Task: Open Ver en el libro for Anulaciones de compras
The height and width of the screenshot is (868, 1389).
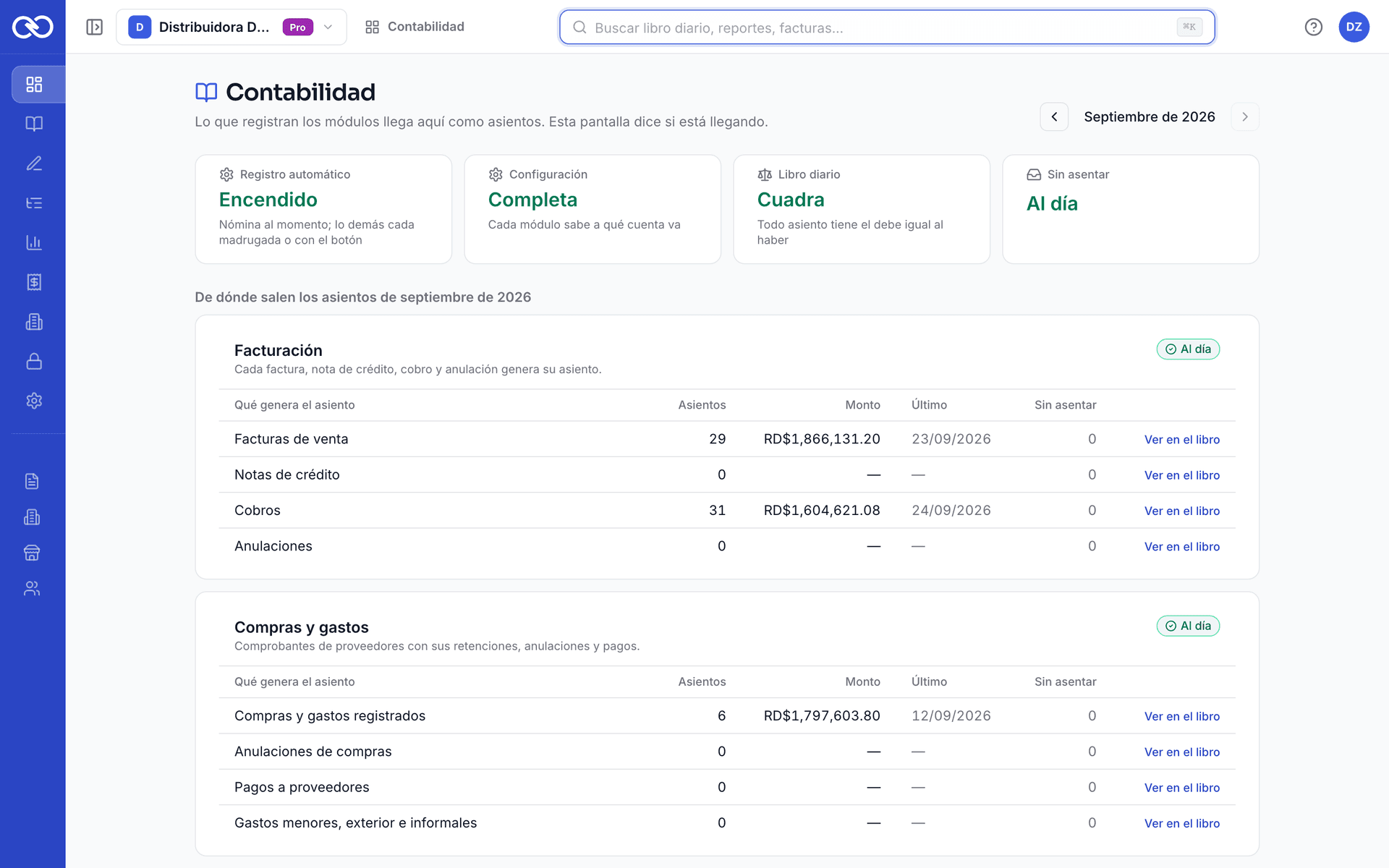Action: [1182, 752]
